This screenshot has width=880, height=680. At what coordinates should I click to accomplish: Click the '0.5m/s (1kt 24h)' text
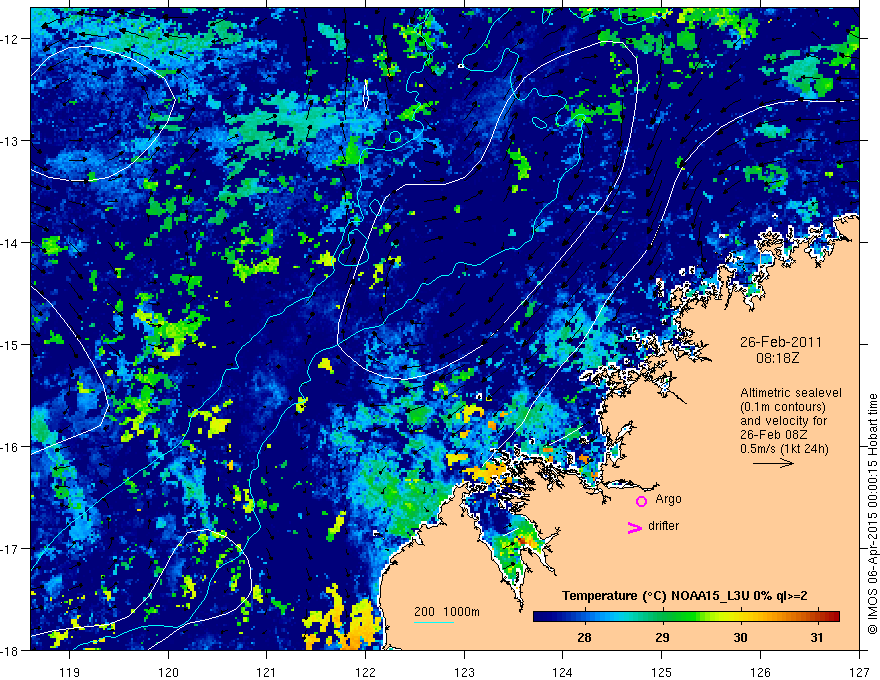(x=784, y=449)
